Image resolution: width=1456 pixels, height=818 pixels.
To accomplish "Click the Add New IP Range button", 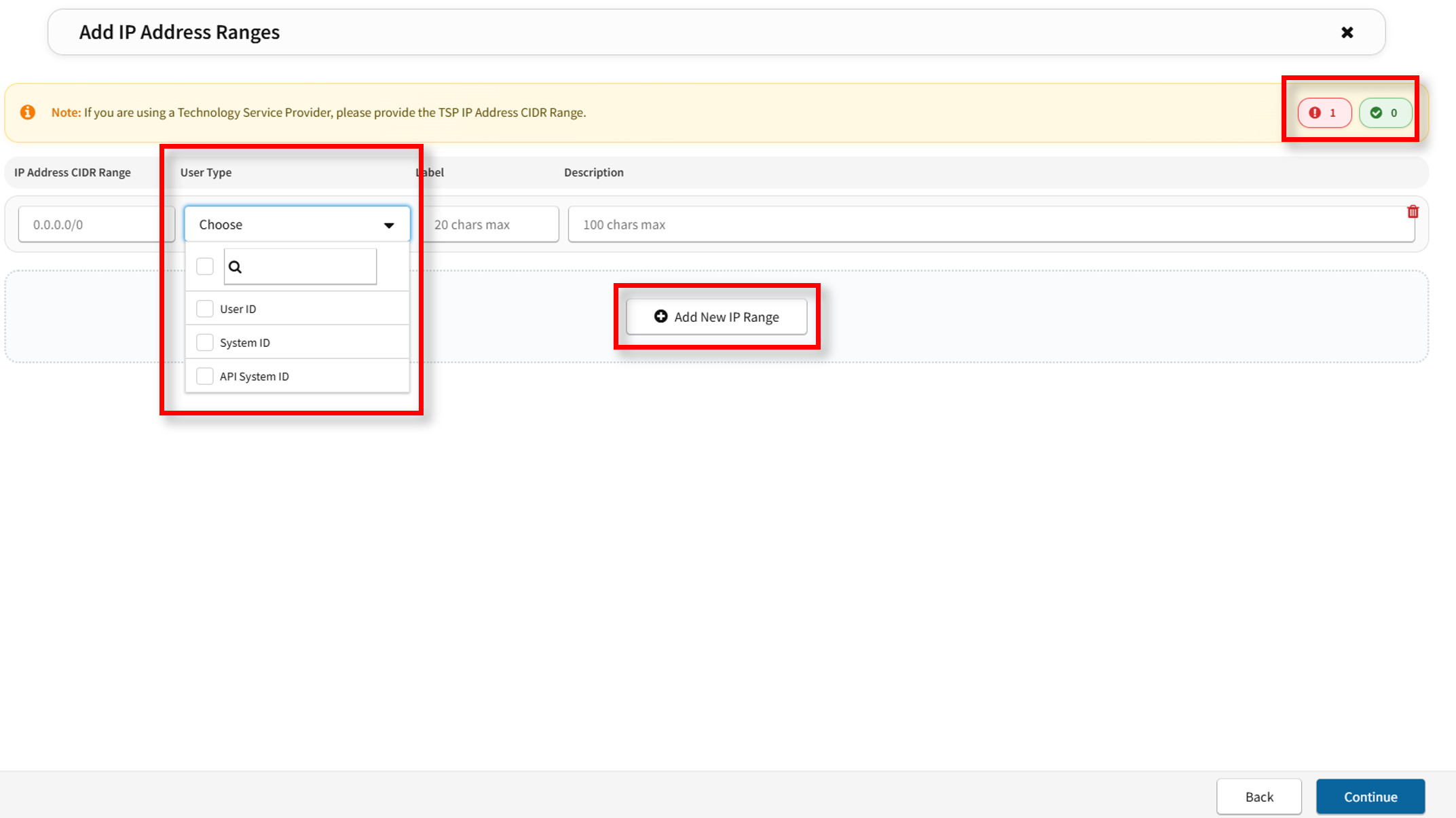I will coord(717,317).
